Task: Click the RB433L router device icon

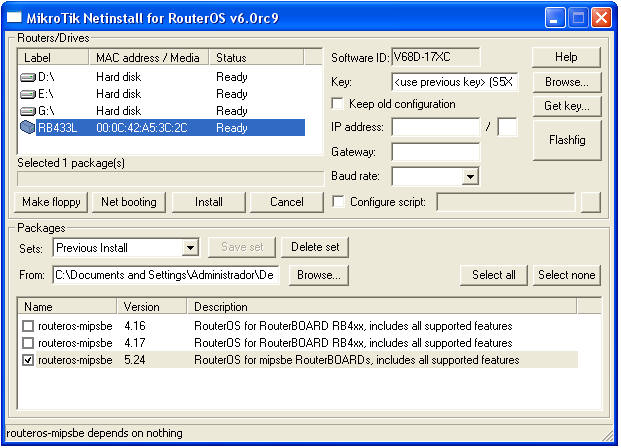Action: 27,128
